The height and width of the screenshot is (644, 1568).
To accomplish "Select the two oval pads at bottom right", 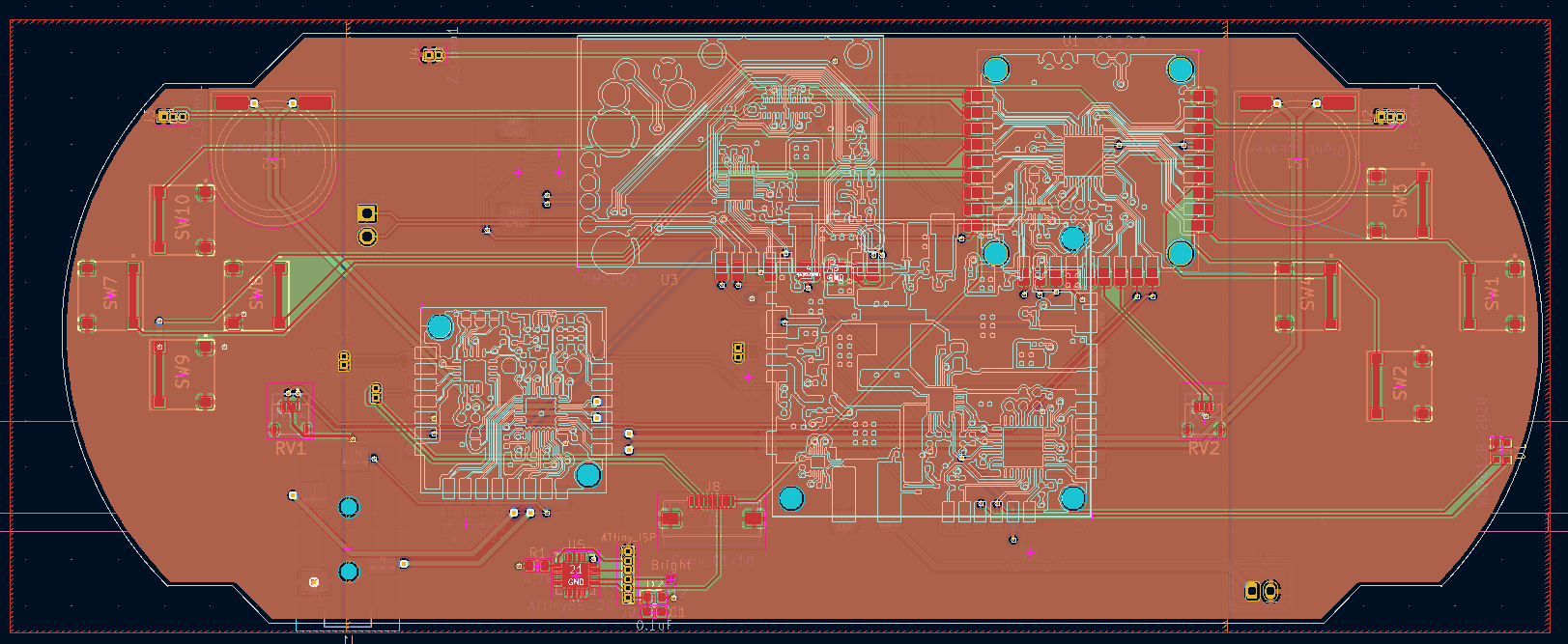I will click(x=1262, y=590).
